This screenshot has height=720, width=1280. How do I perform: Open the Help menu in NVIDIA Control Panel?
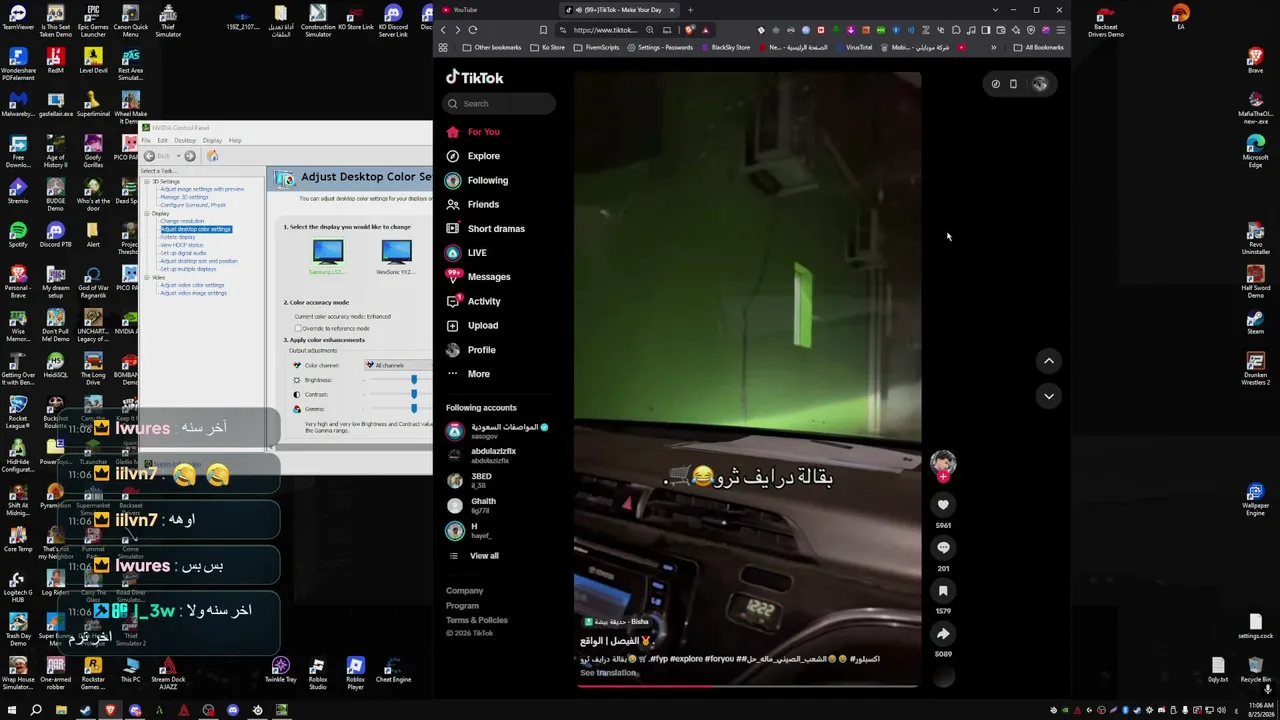(235, 140)
